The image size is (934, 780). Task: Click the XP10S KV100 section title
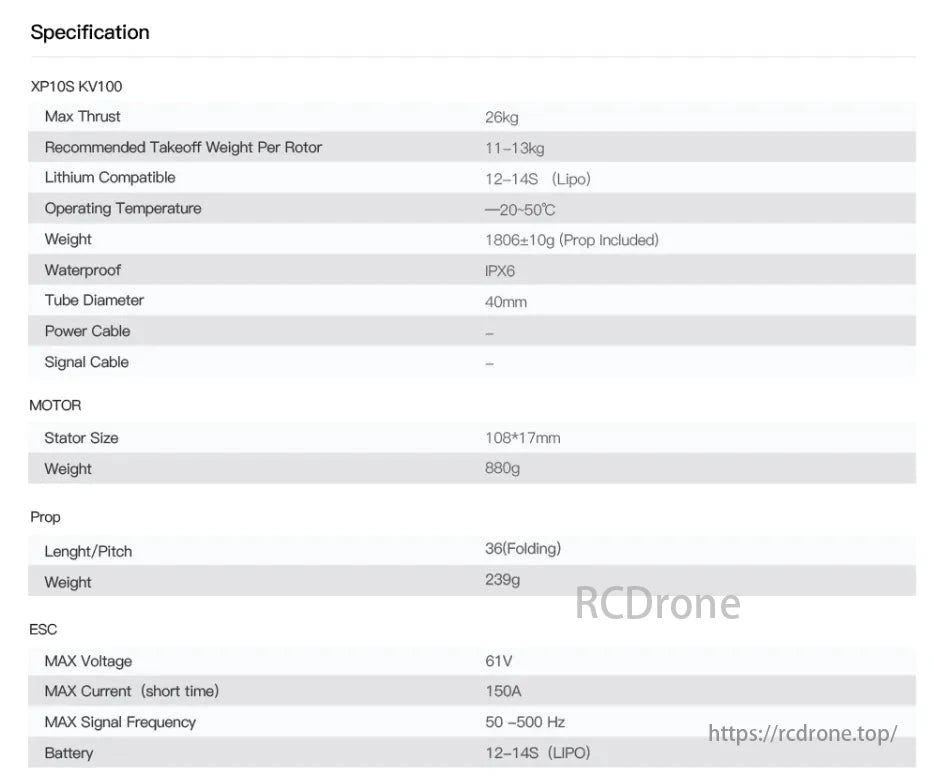pos(76,86)
